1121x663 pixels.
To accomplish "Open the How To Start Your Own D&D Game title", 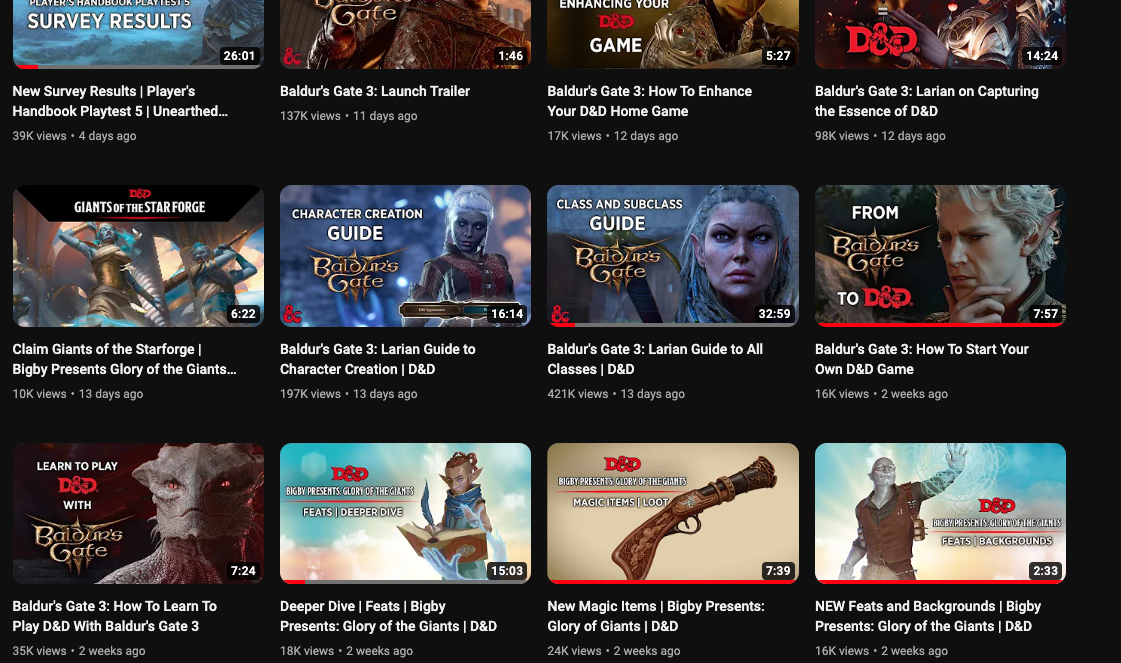I will [921, 359].
